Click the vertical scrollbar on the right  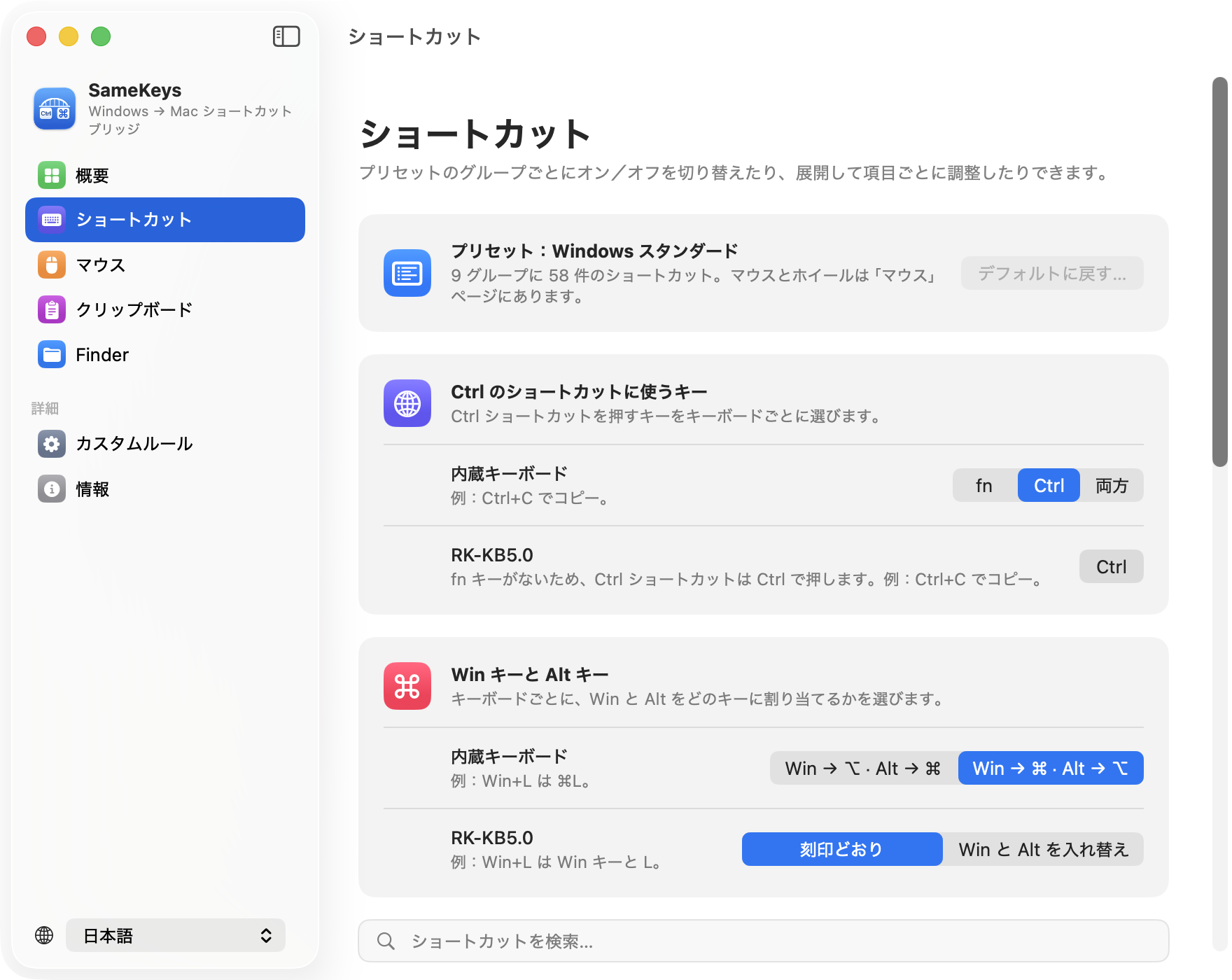1220,272
